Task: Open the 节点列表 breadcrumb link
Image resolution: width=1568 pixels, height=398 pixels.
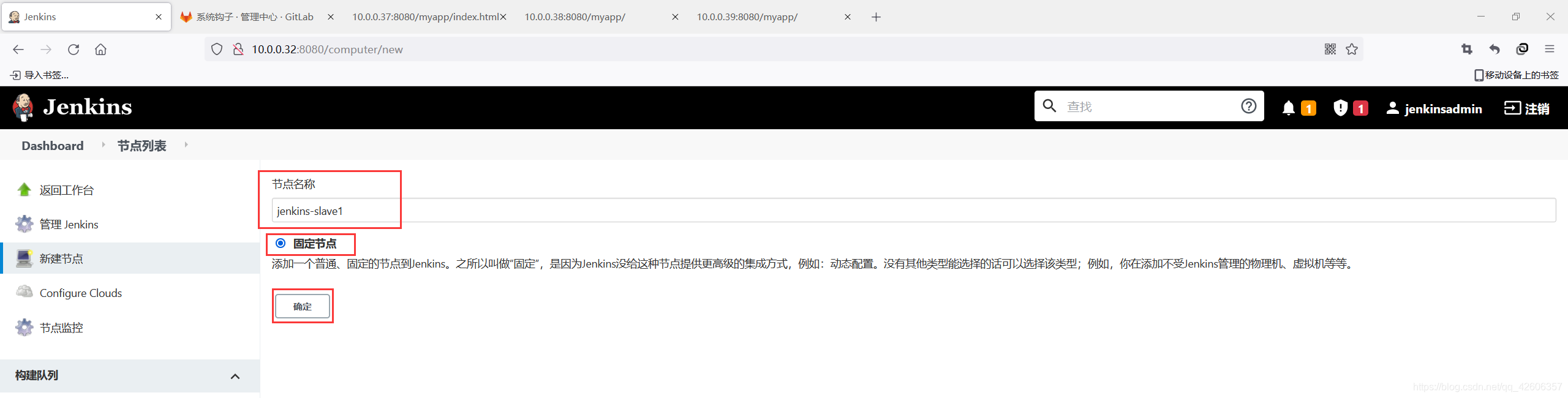Action: point(142,146)
